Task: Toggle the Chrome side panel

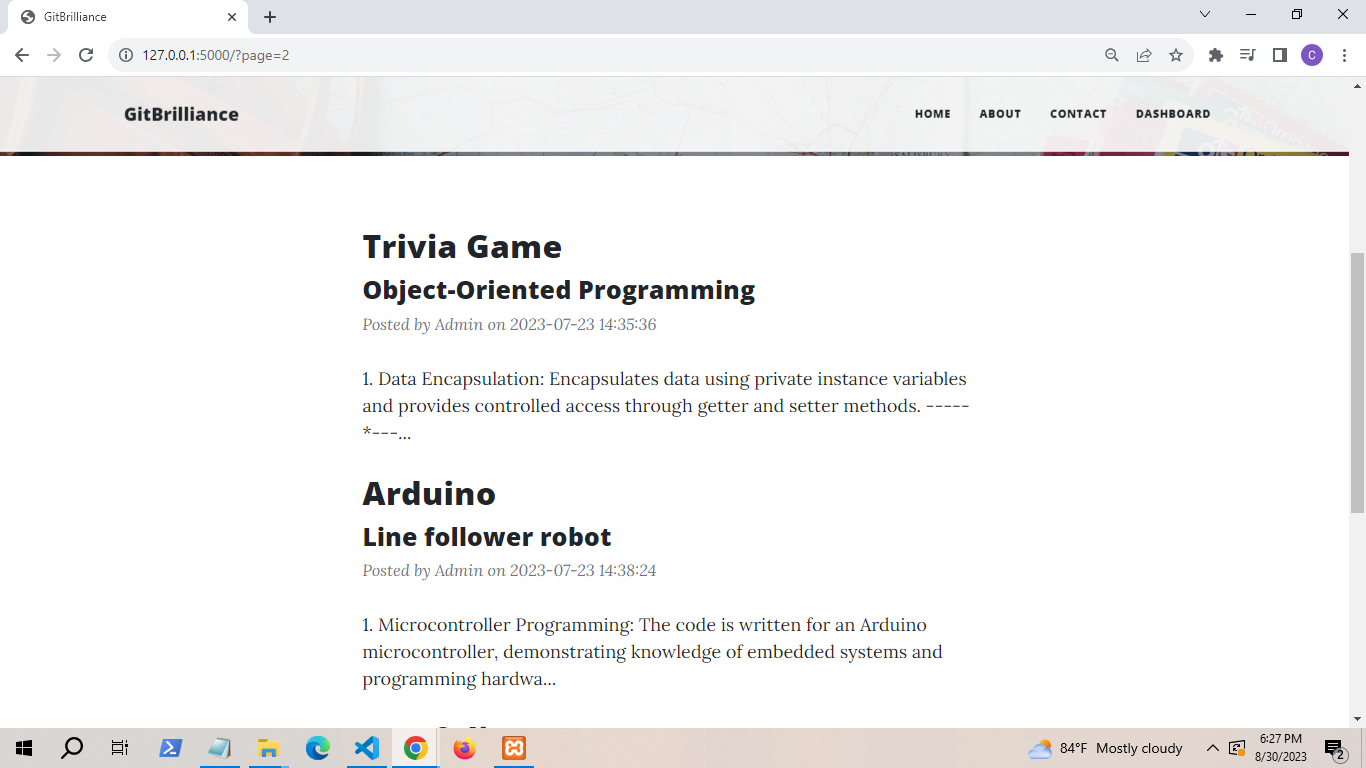Action: click(1279, 55)
